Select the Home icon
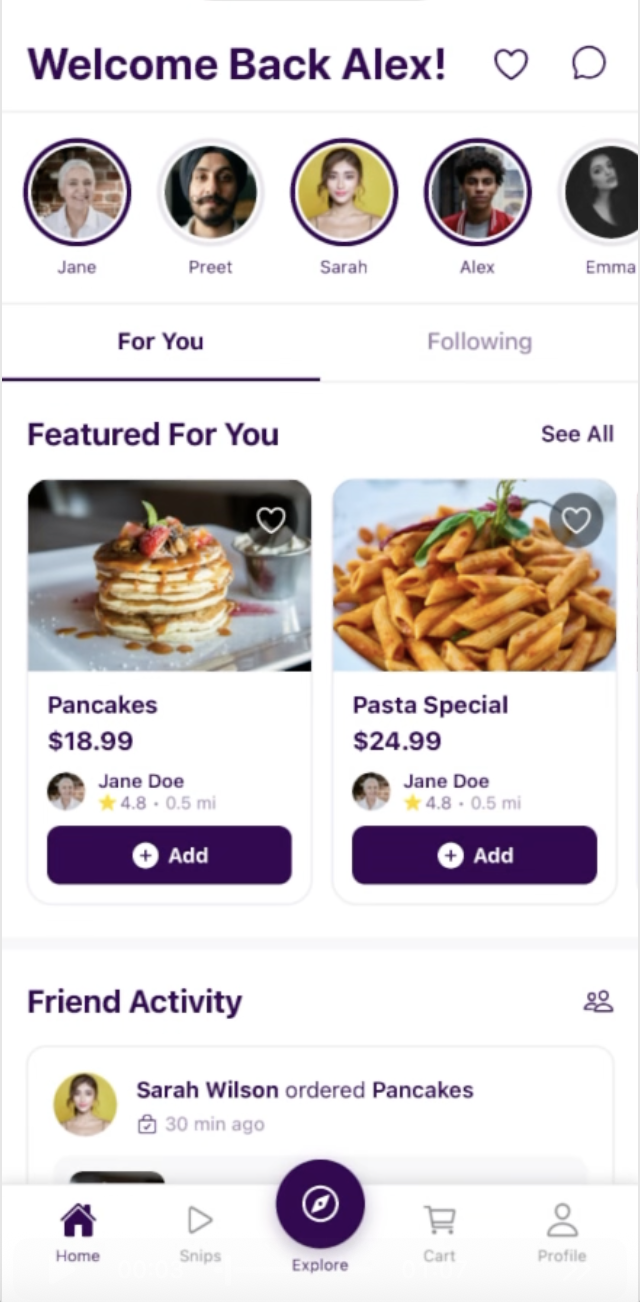 [x=77, y=1220]
